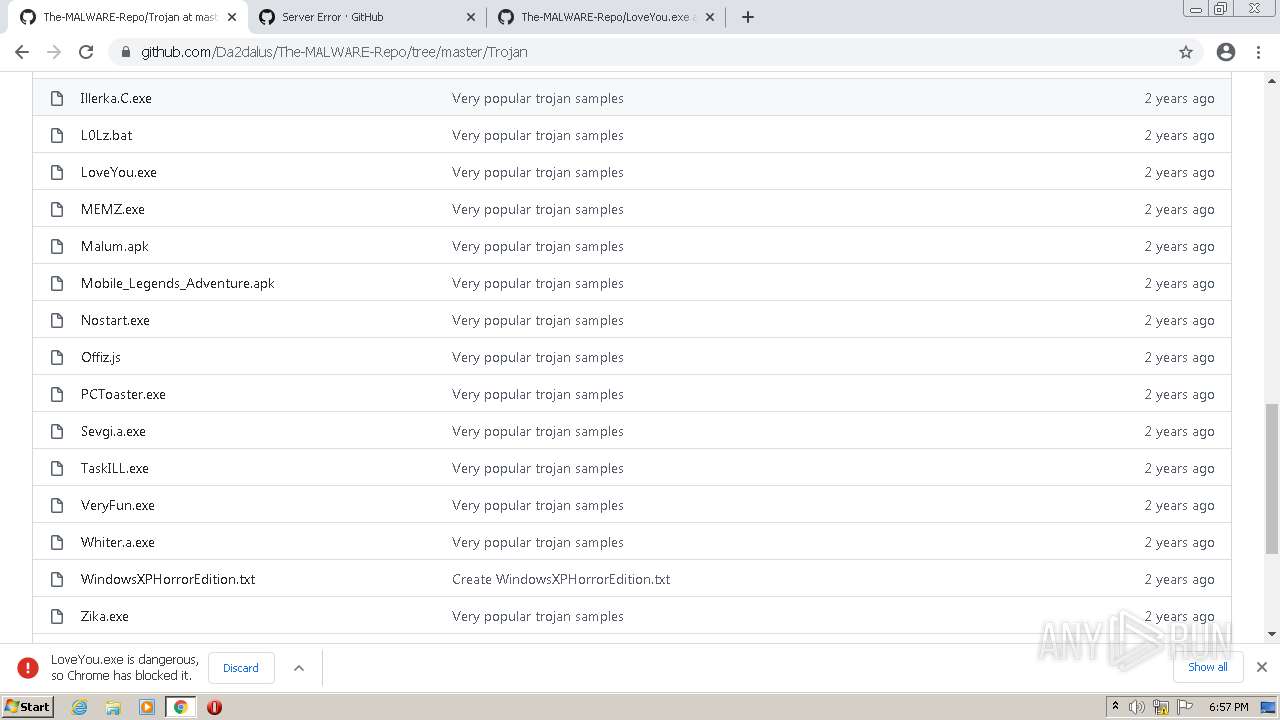
Task: Open commit 'Create WindowsXPHorrorEdition.txt' link
Action: [x=561, y=579]
